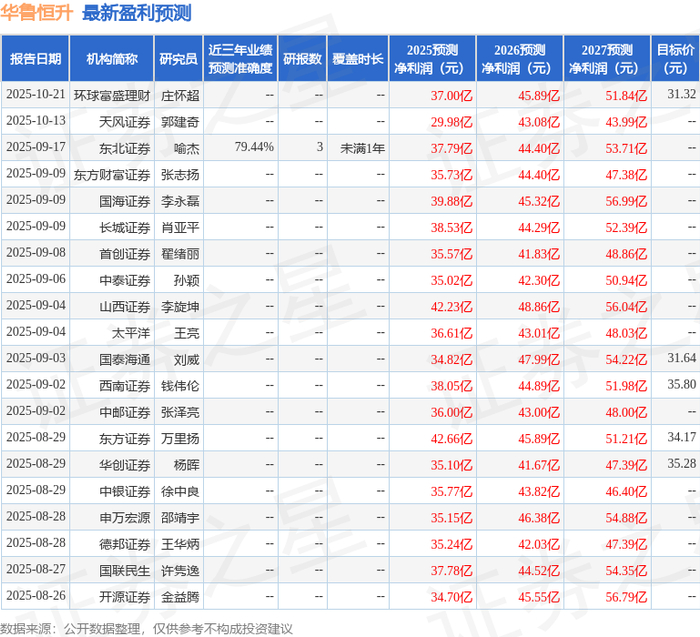The width and height of the screenshot is (700, 637).
Task: Click analyst name 孙颖
Action: point(187,280)
